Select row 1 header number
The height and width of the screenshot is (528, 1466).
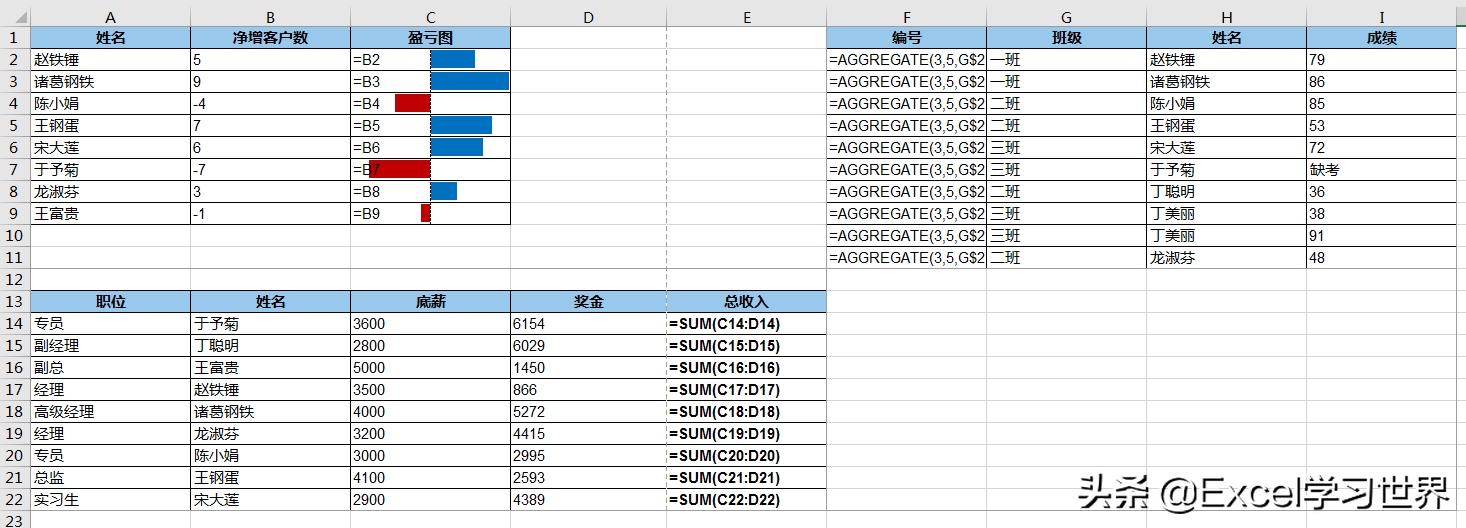[x=15, y=38]
